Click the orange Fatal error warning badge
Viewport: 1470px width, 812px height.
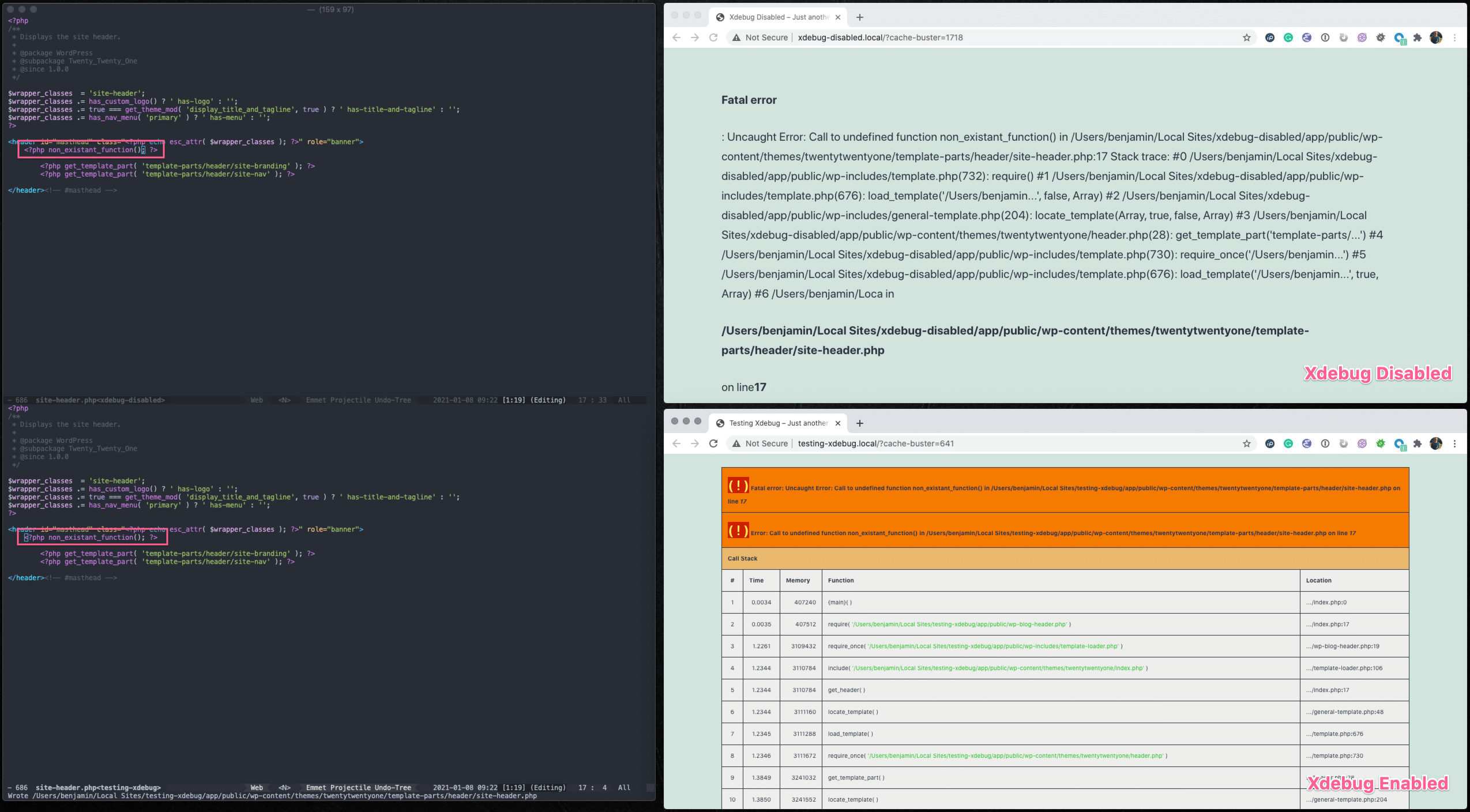(x=738, y=486)
